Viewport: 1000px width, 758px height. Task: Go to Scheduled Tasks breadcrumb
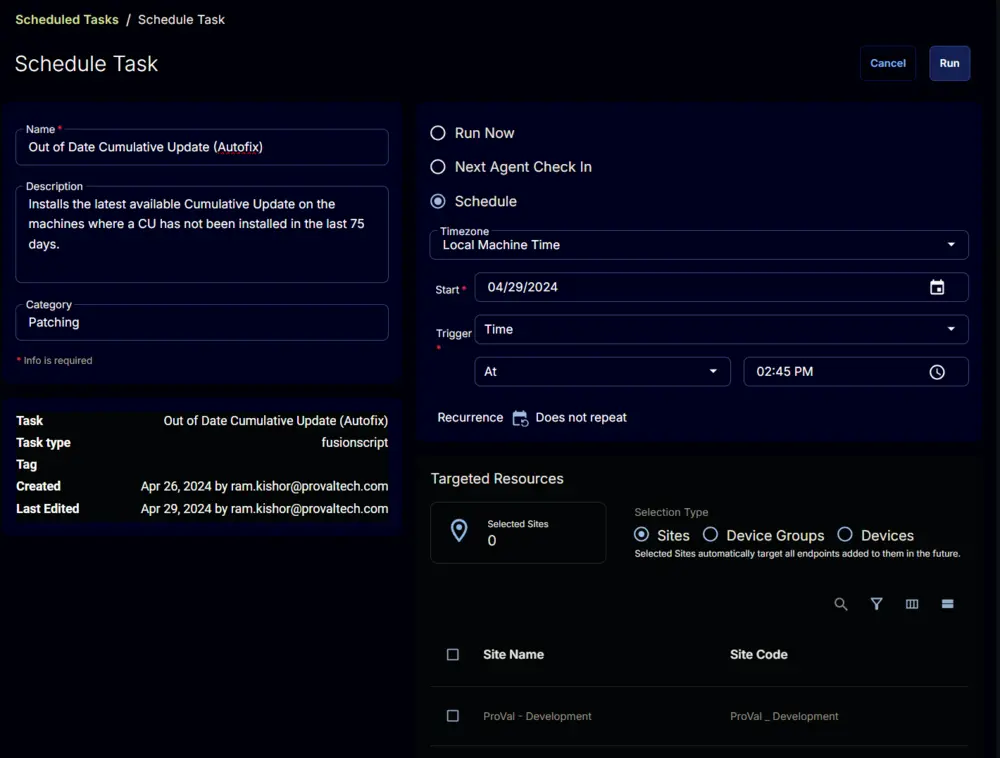(67, 20)
